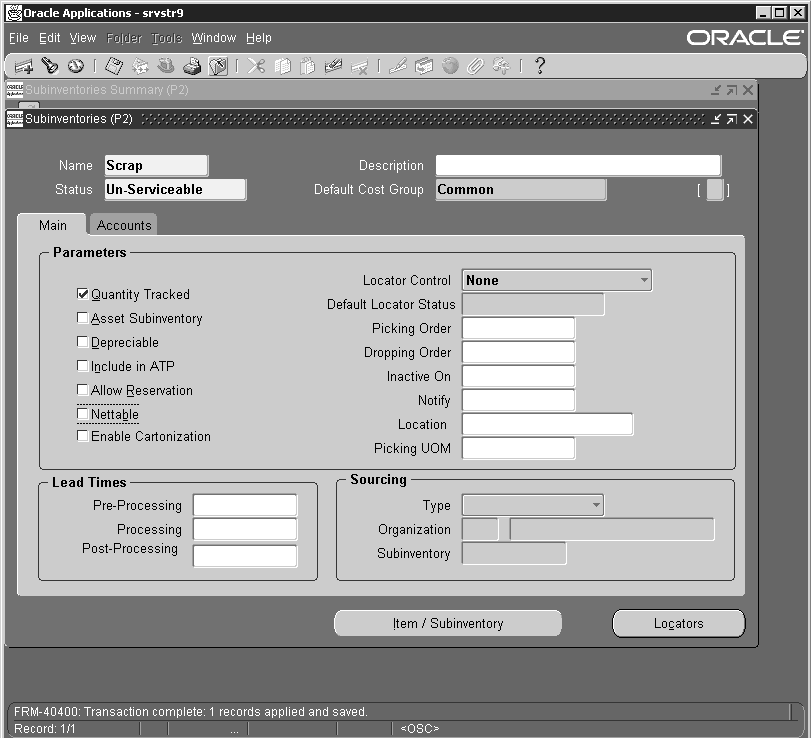Click the Record: 1/1 status text
The height and width of the screenshot is (738, 811).
[x=44, y=729]
